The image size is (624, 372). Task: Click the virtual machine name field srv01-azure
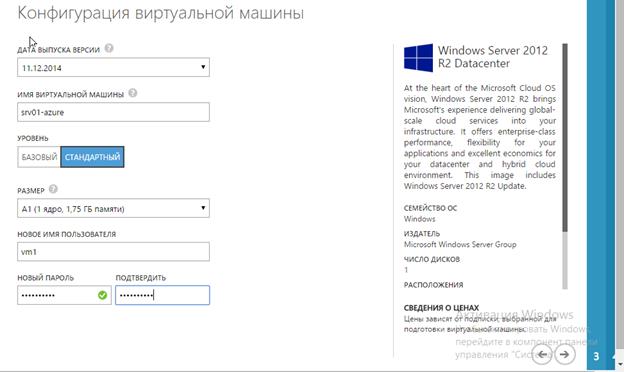(x=113, y=112)
